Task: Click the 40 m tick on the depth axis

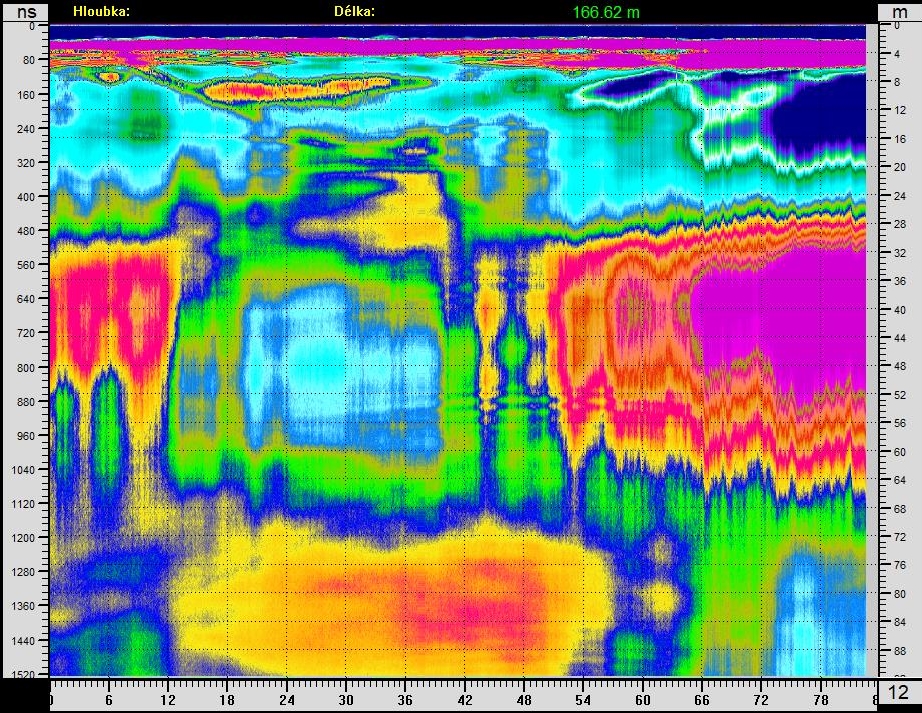Action: [898, 310]
